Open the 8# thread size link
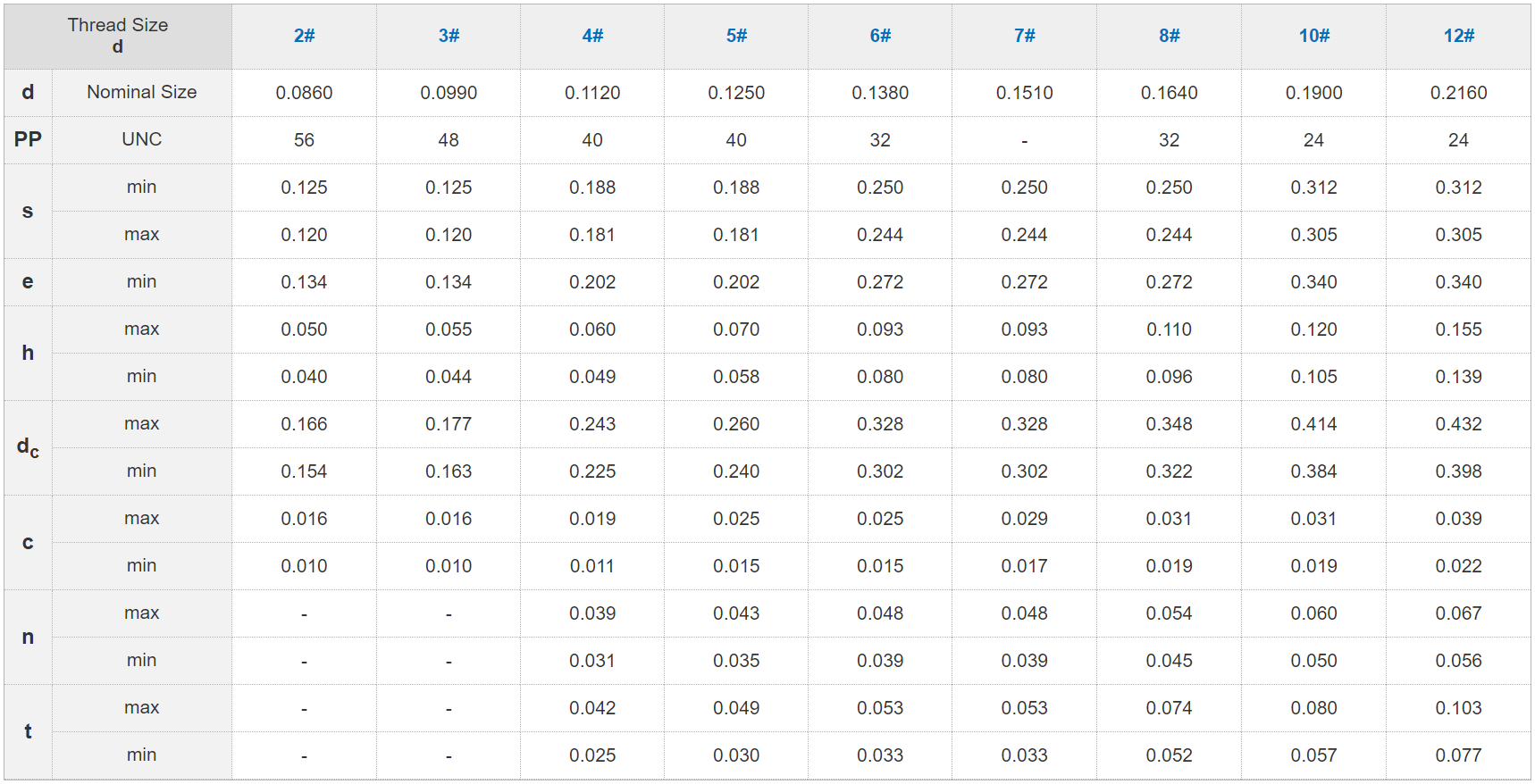Image resolution: width=1535 pixels, height=784 pixels. click(1169, 36)
